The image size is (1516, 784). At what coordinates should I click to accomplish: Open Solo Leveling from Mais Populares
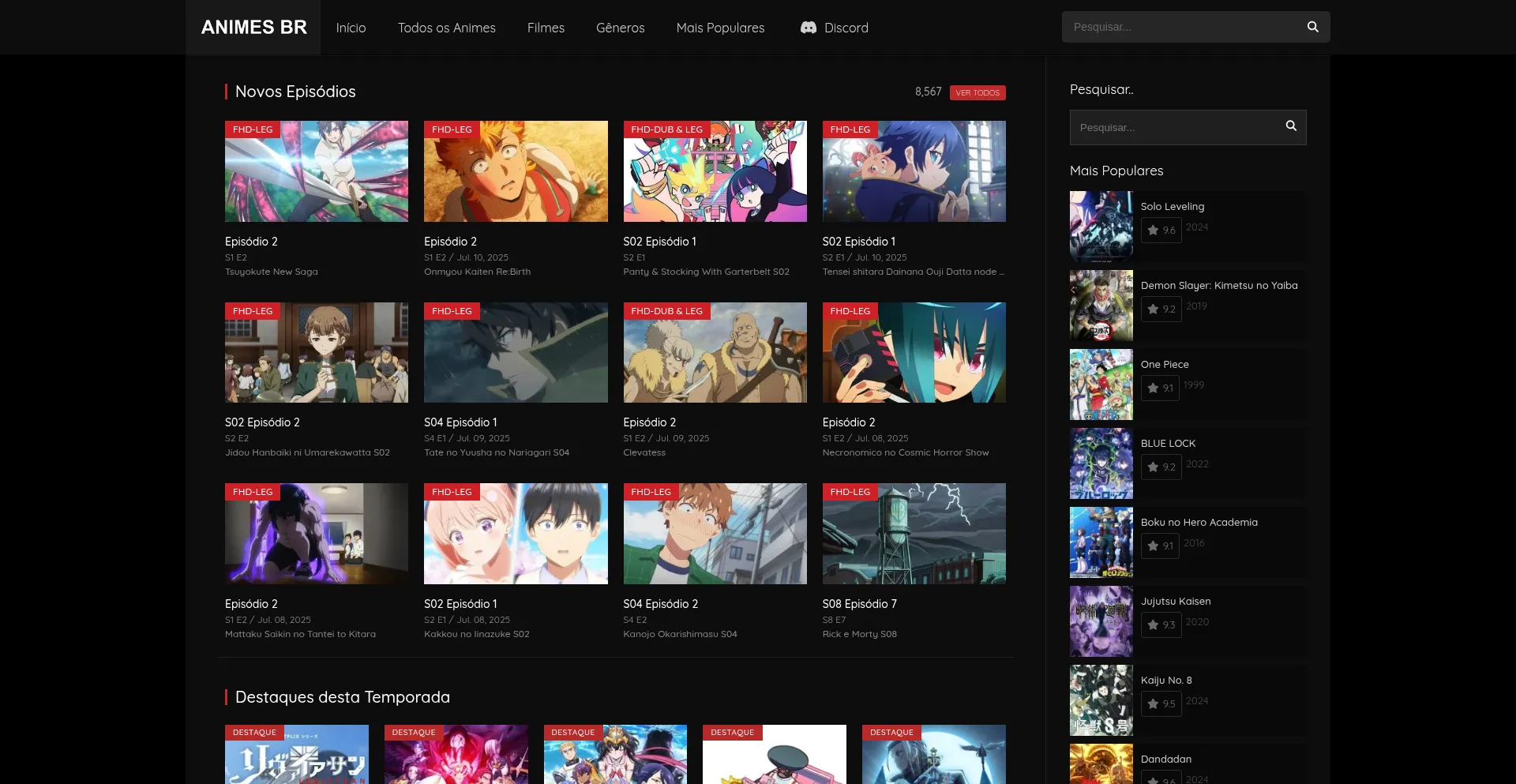tap(1172, 206)
